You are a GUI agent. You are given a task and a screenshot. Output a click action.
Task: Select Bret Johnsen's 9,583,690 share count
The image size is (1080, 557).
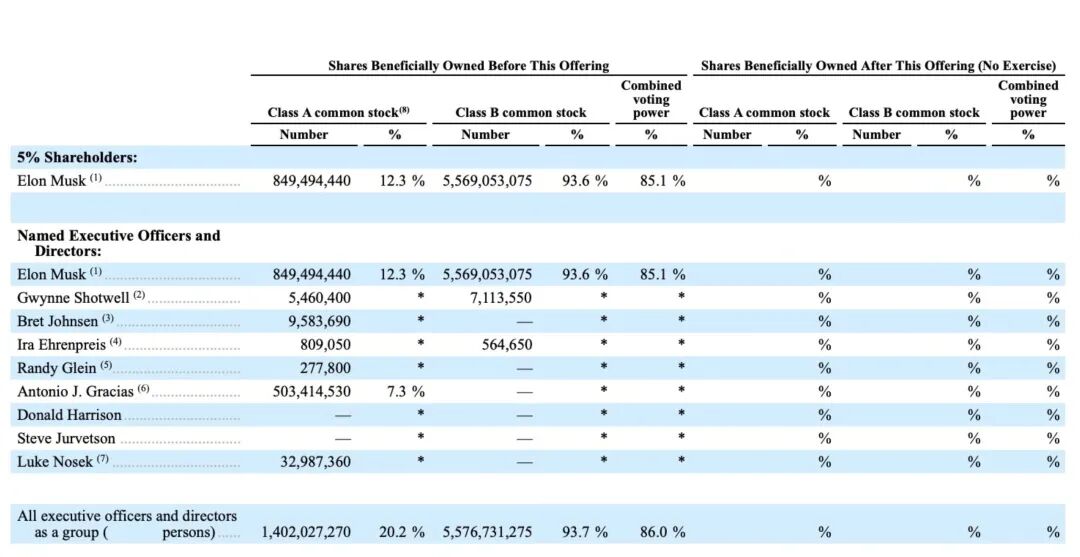click(x=319, y=322)
